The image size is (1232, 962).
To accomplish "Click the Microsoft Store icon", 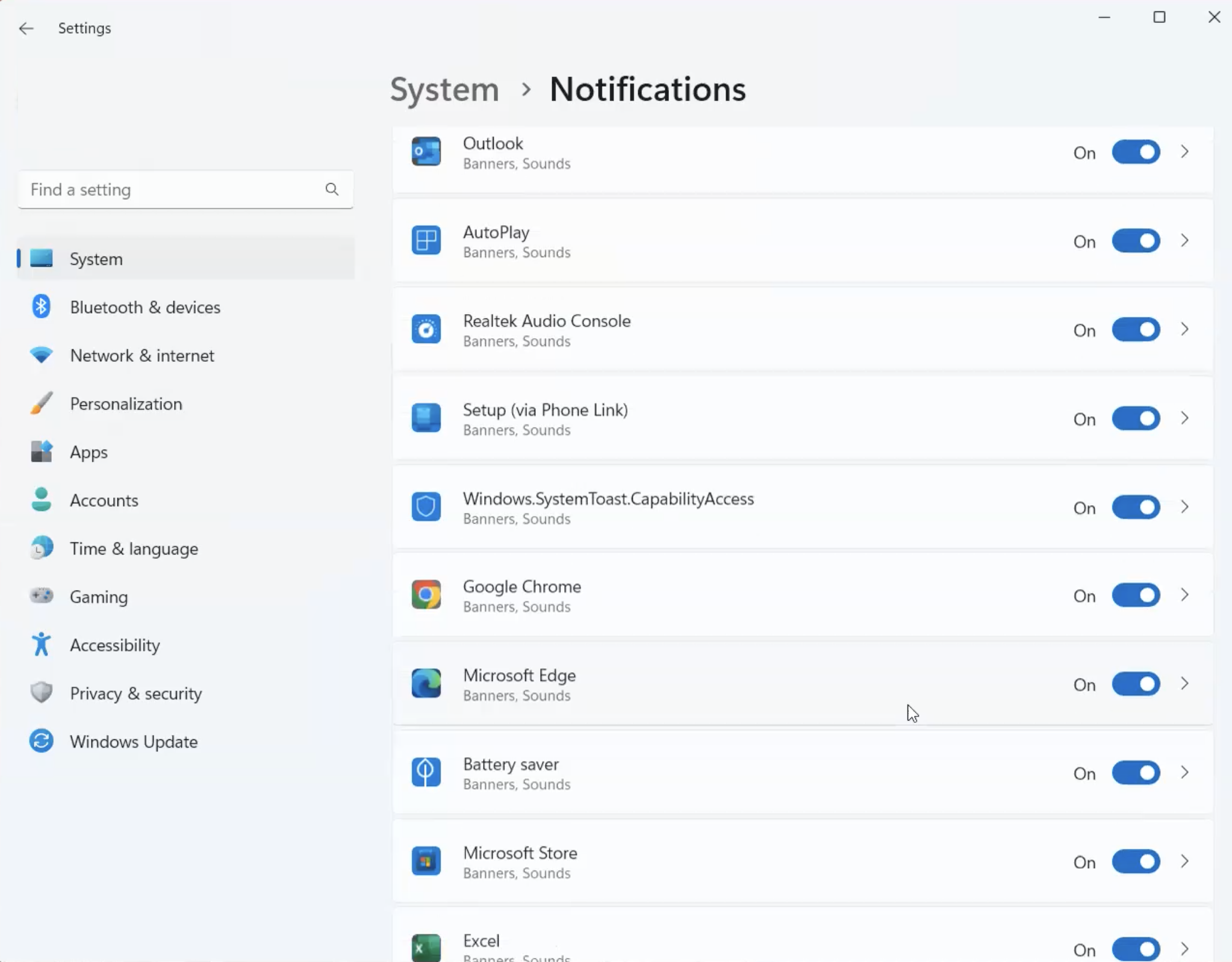I will click(x=426, y=861).
